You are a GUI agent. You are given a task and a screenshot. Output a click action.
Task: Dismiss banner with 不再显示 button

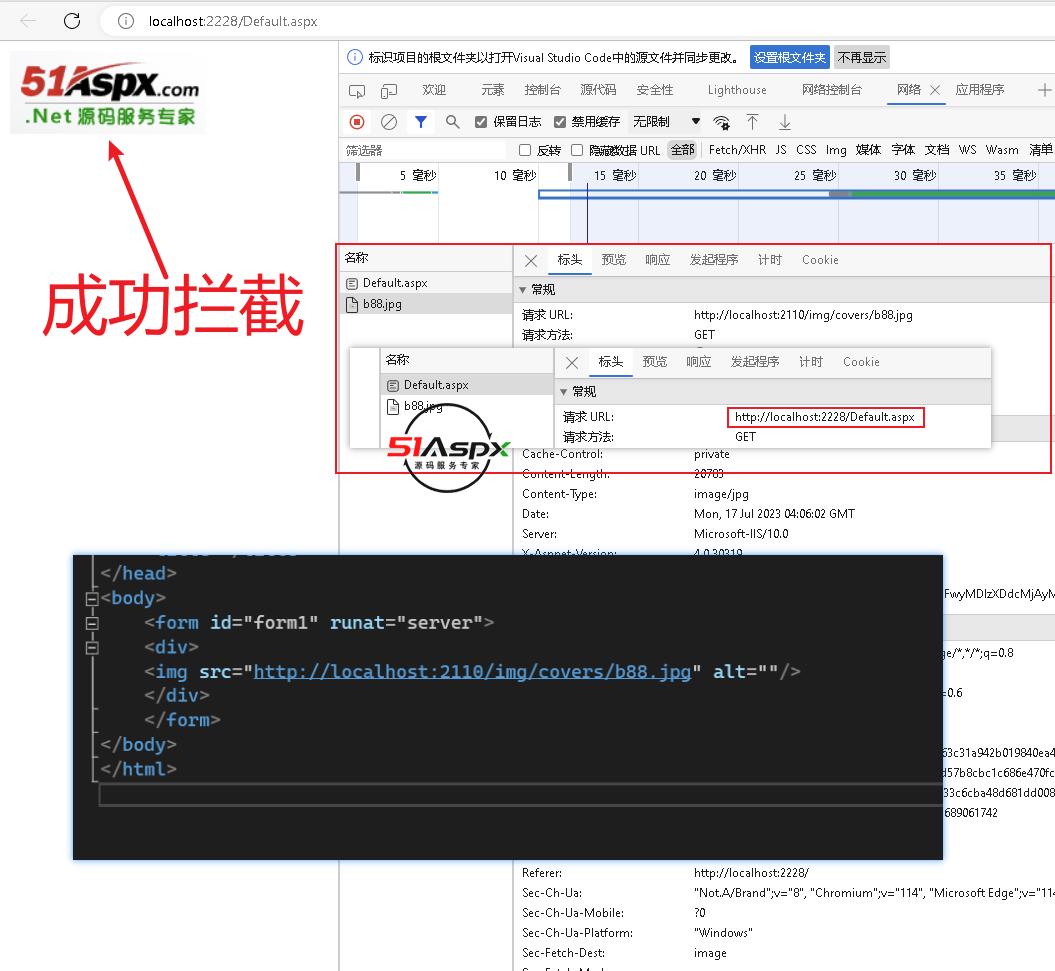862,57
